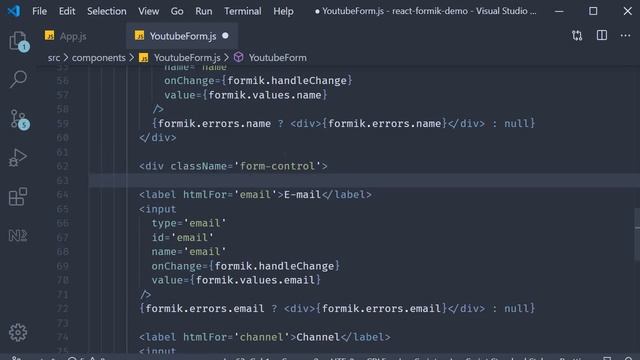The width and height of the screenshot is (640, 360).
Task: Click formik.errors.email condition on line 72
Action: (x=204, y=308)
